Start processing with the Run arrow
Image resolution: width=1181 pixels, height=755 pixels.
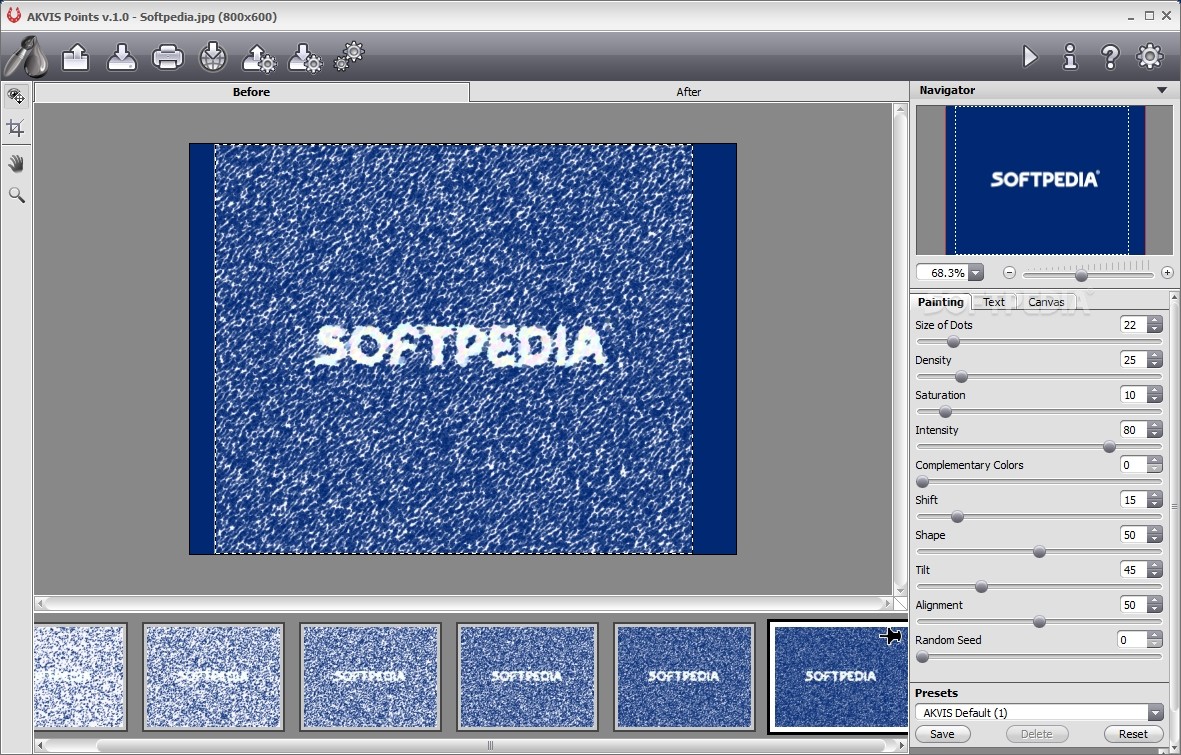tap(1030, 57)
